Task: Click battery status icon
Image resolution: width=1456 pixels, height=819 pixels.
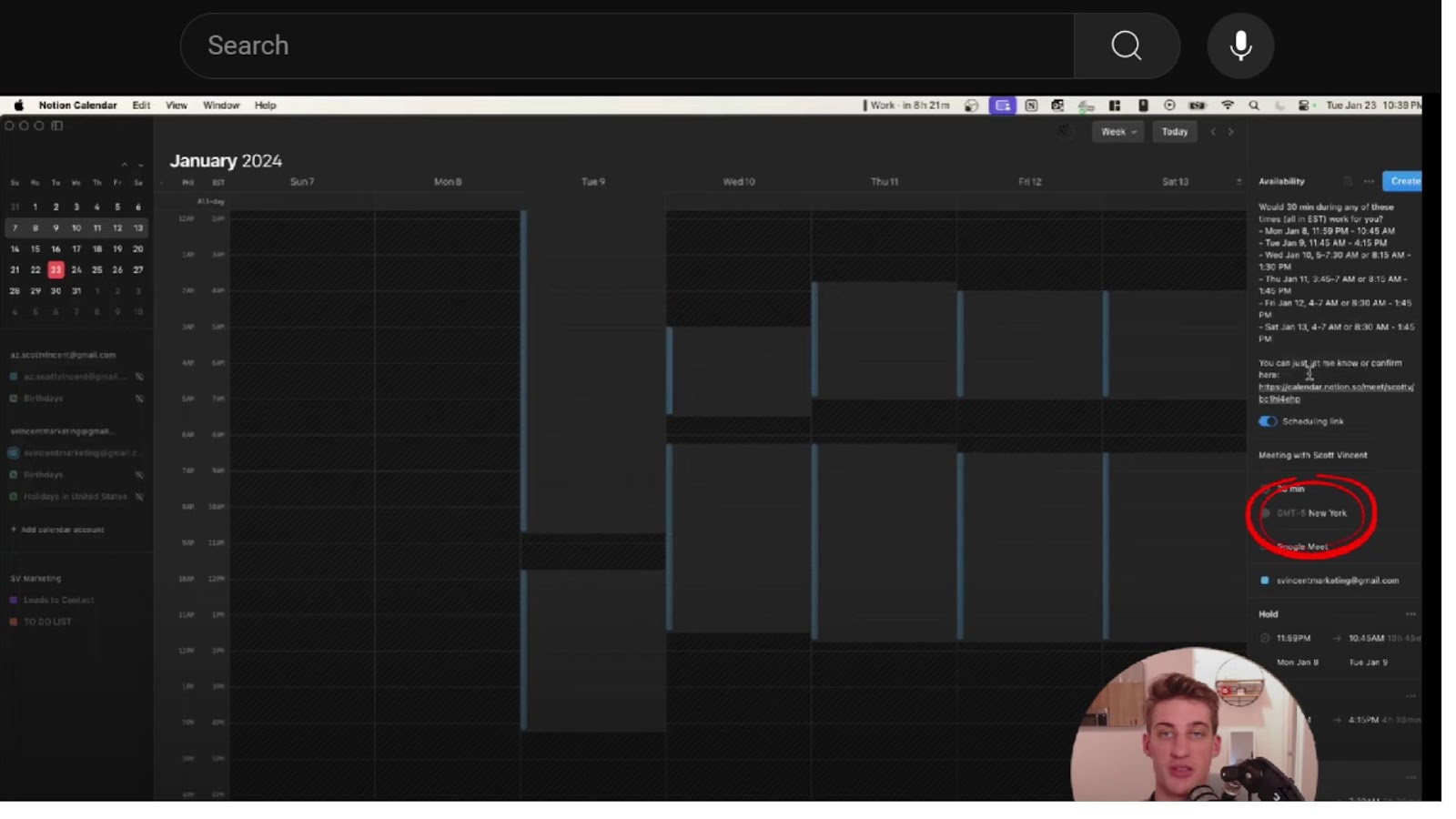Action: 1198,106
